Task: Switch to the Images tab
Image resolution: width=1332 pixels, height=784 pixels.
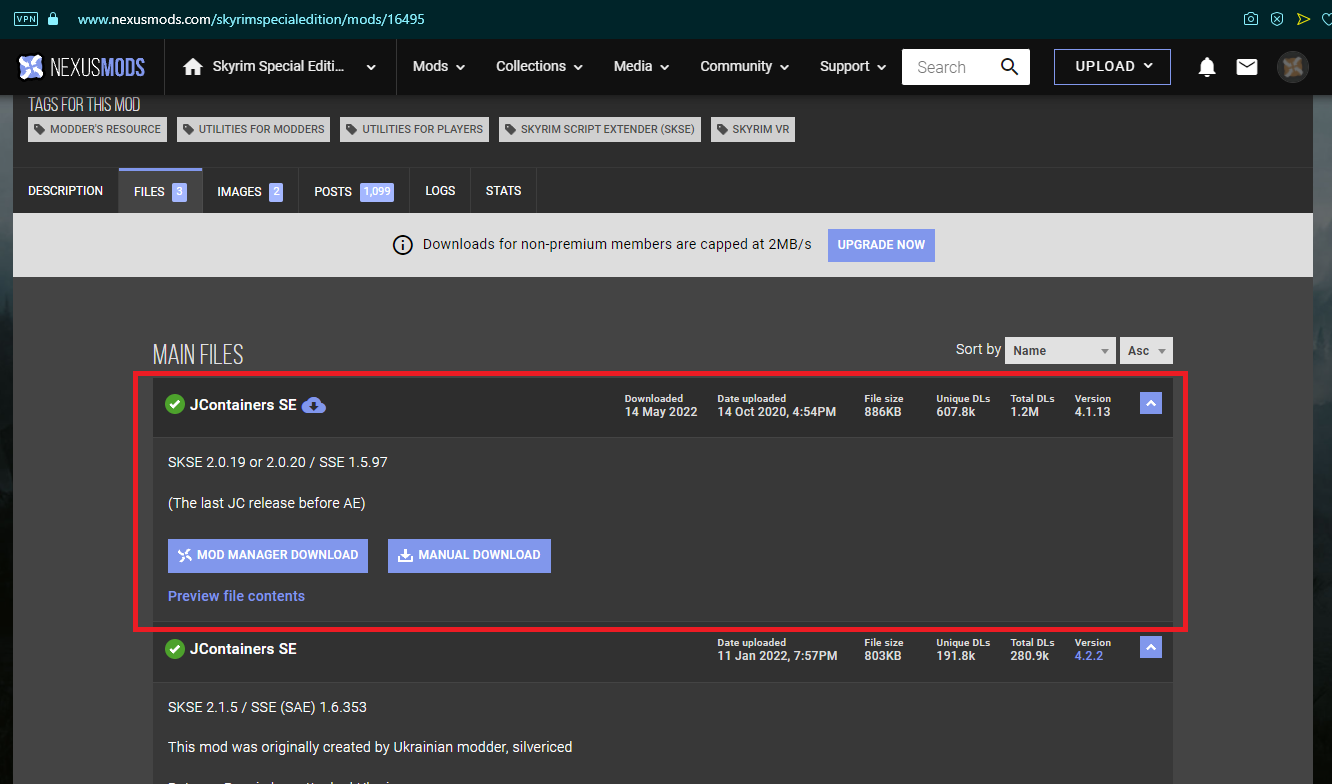Action: [x=250, y=191]
